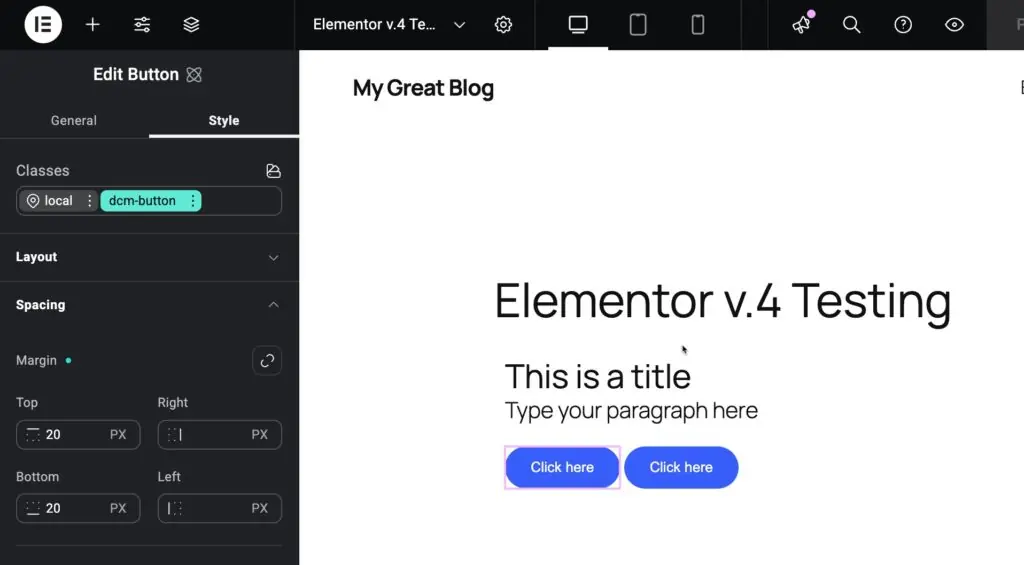Click the Elementor logo icon
The width and height of the screenshot is (1024, 565).
click(43, 25)
